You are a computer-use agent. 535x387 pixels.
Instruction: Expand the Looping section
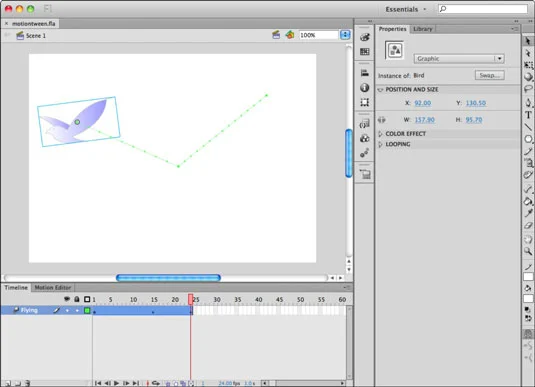pos(380,144)
